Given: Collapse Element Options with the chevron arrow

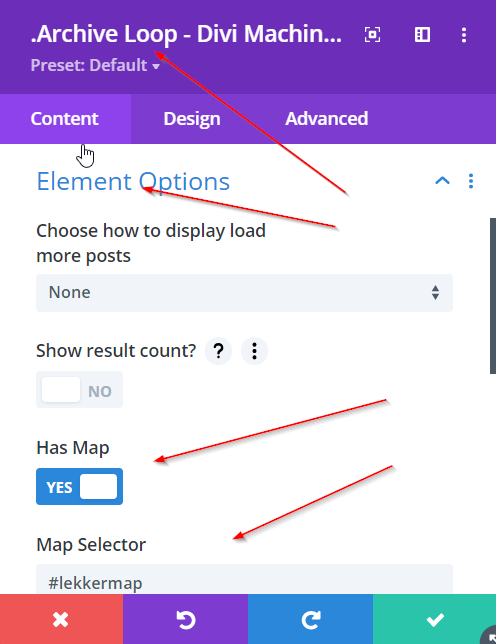Looking at the screenshot, I should (x=442, y=181).
